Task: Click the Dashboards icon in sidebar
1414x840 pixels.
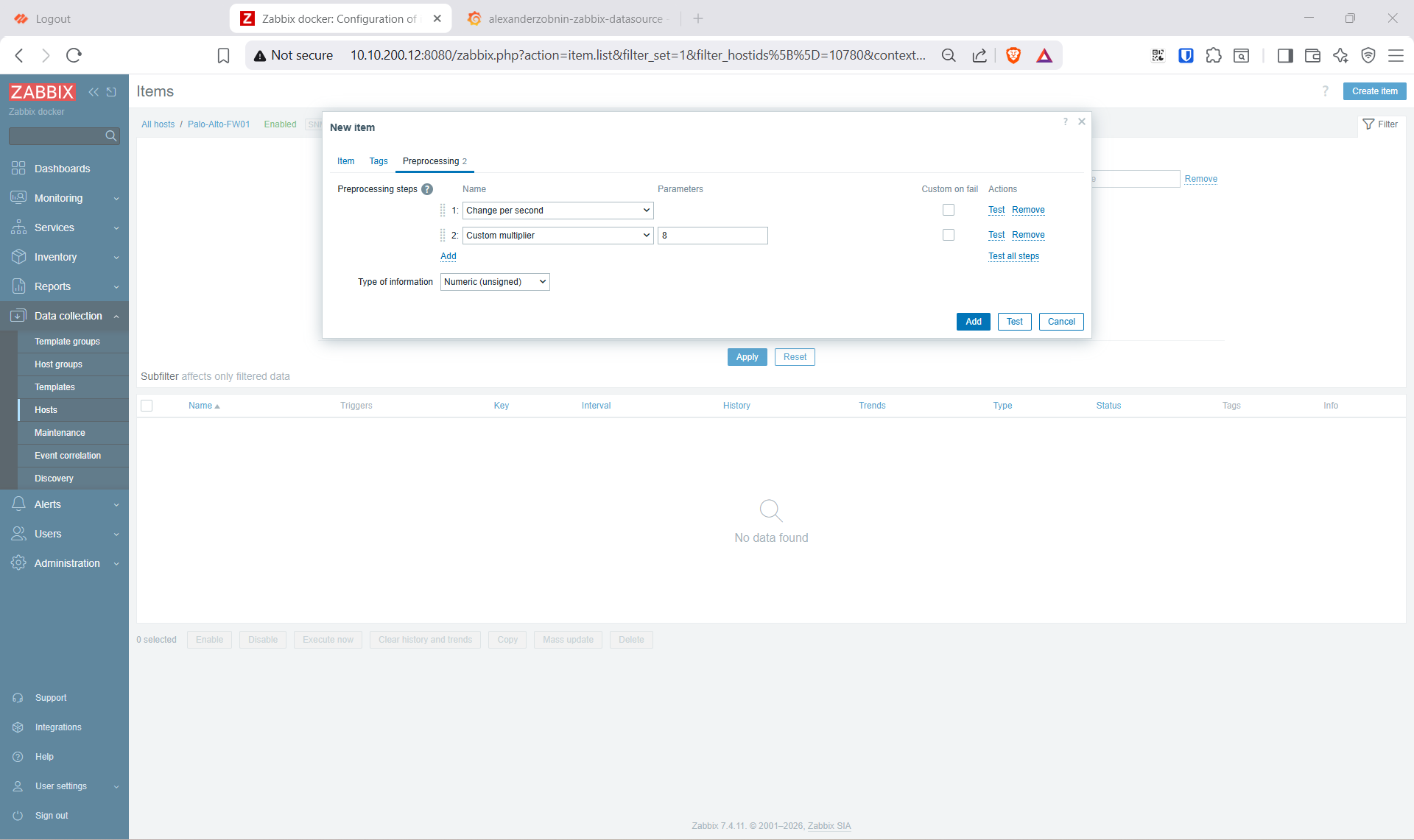Action: (x=18, y=169)
